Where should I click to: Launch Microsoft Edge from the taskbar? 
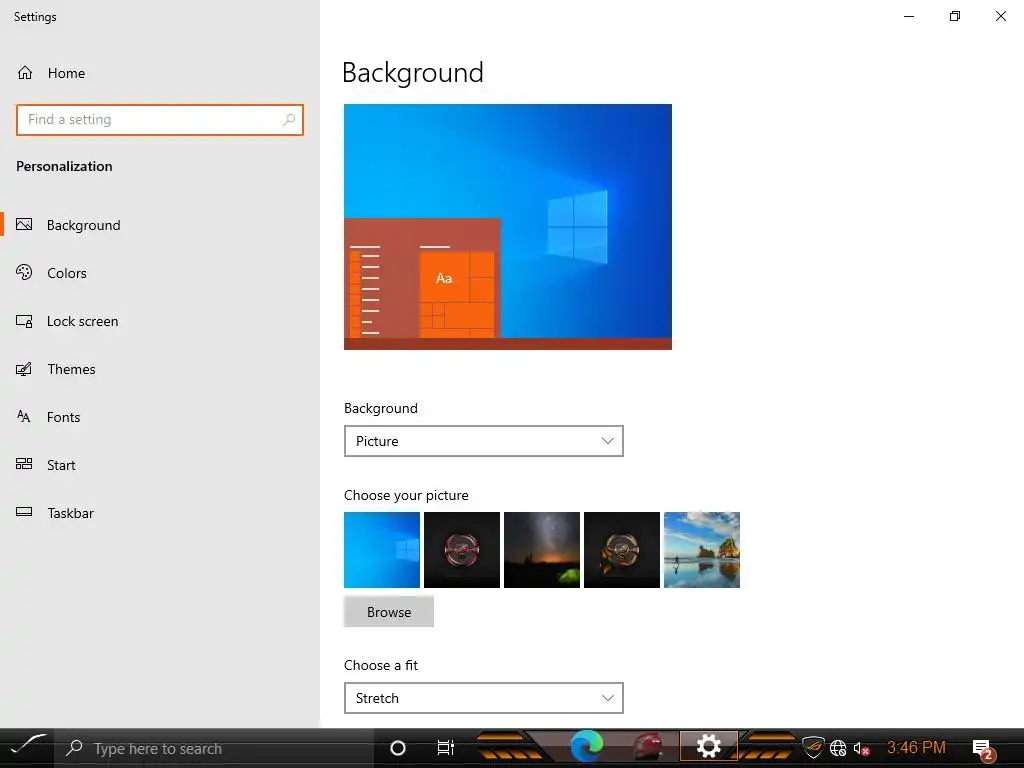tap(586, 746)
